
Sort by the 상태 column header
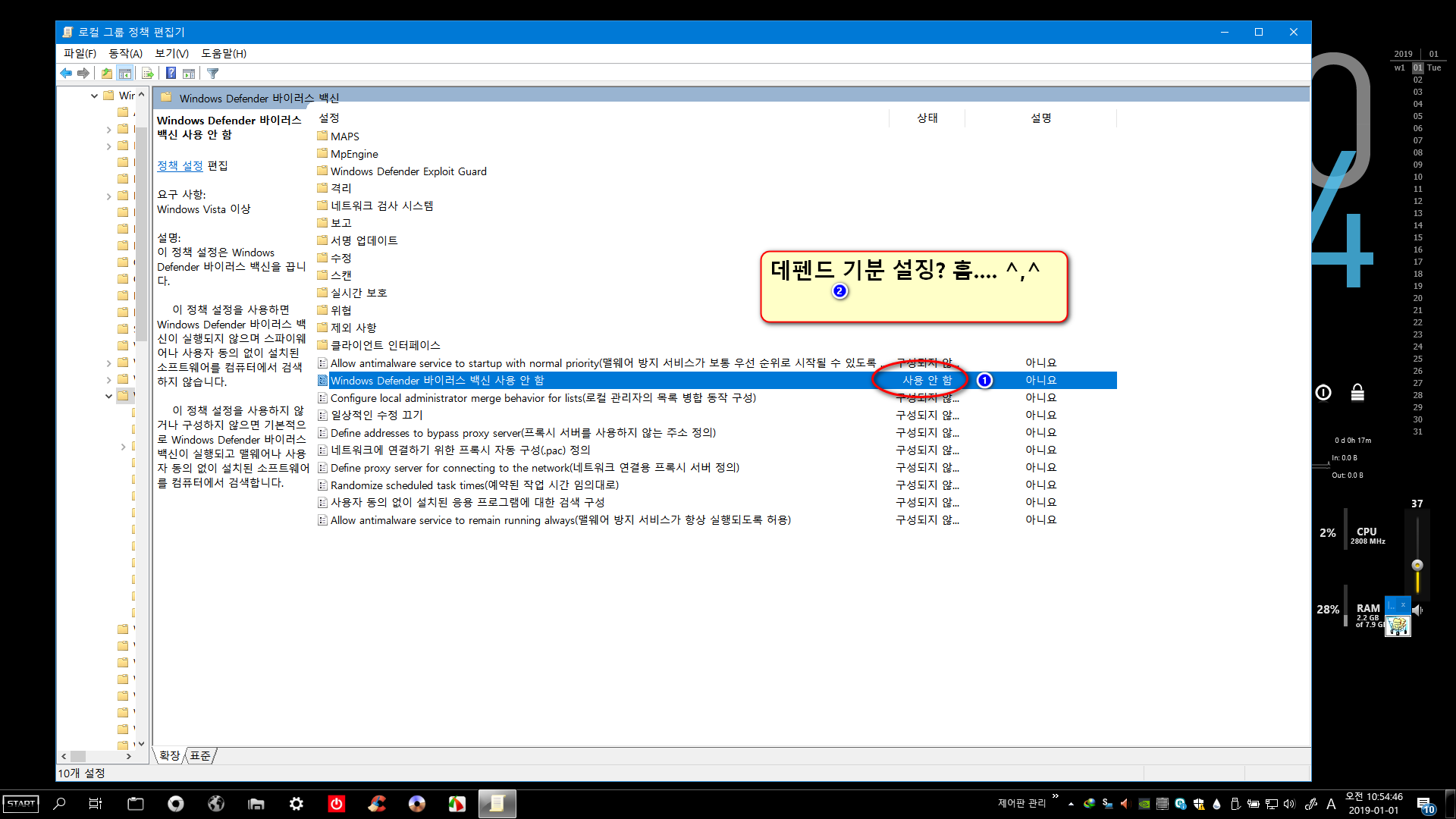click(x=927, y=118)
